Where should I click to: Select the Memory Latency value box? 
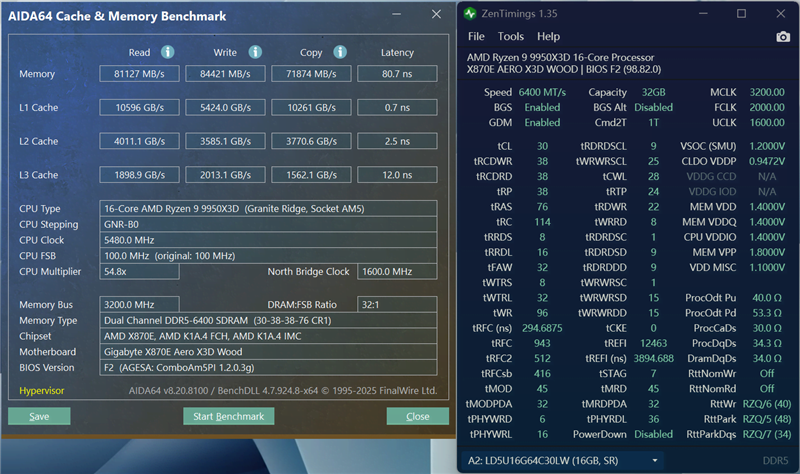point(397,74)
